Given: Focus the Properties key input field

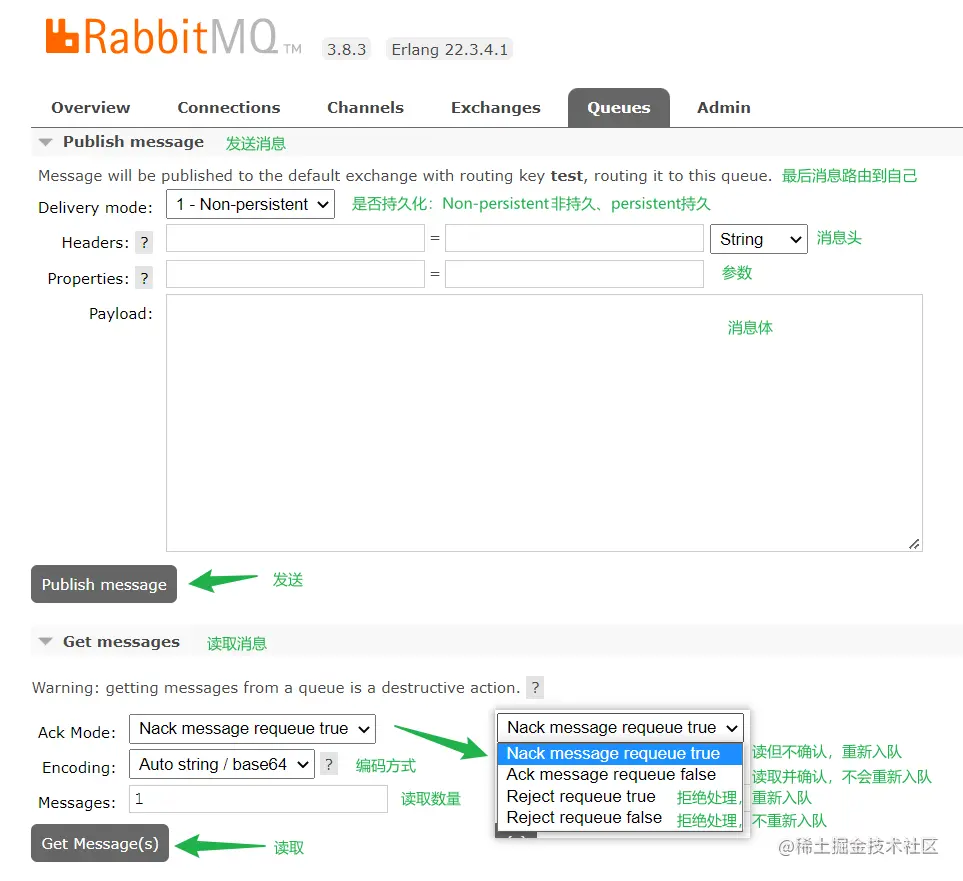Looking at the screenshot, I should click(x=295, y=274).
